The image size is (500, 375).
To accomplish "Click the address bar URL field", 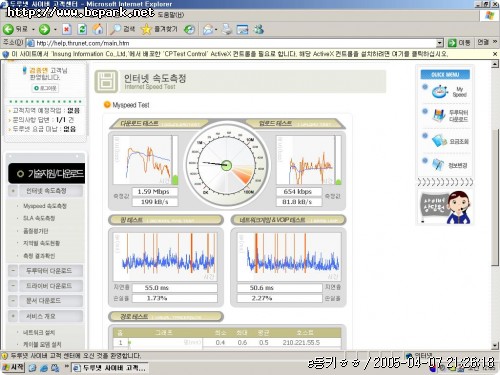I will click(x=235, y=43).
